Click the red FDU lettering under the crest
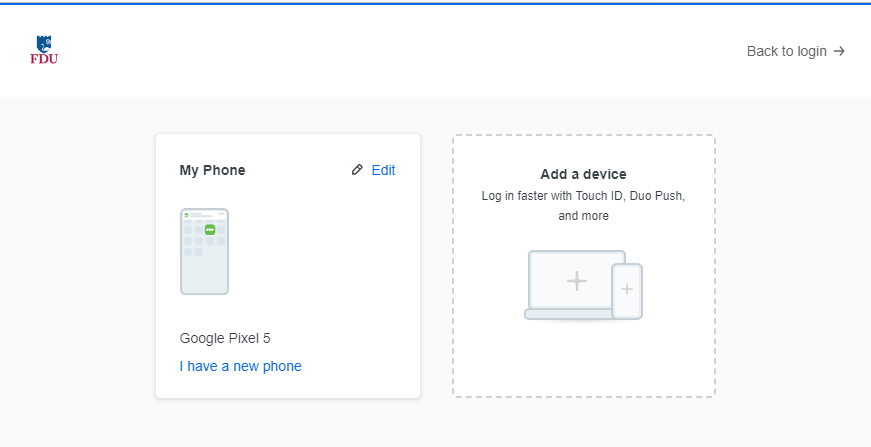Image resolution: width=871 pixels, height=447 pixels. click(44, 59)
